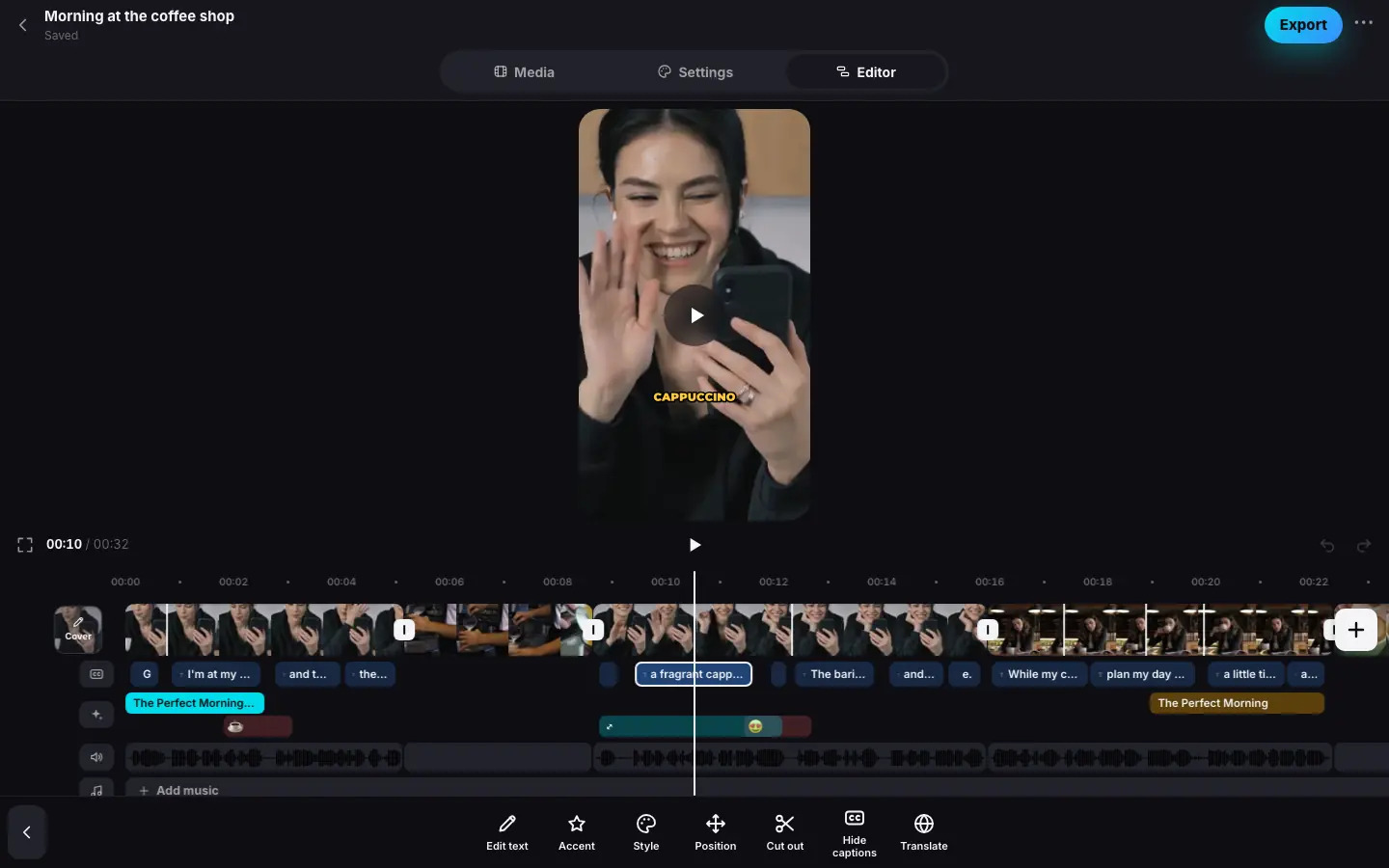
Task: Click the fullscreen preview icon
Action: [25, 545]
